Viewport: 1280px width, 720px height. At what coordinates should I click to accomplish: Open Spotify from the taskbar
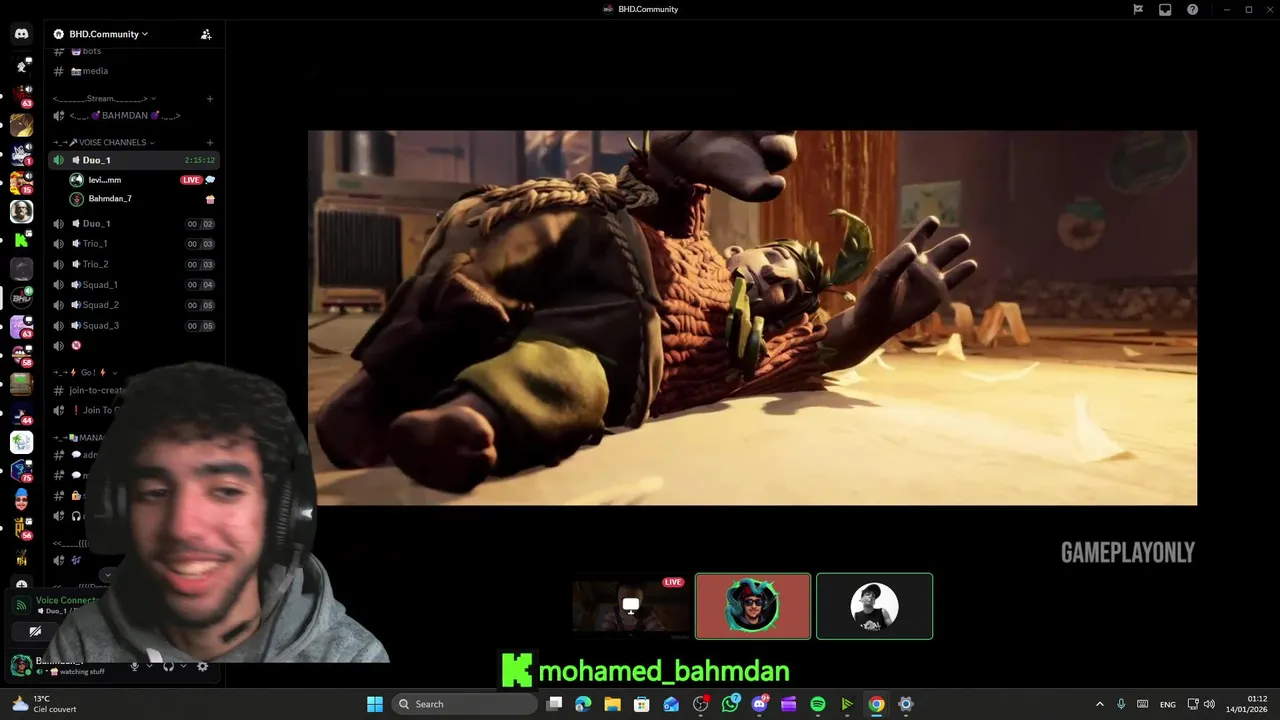[818, 704]
